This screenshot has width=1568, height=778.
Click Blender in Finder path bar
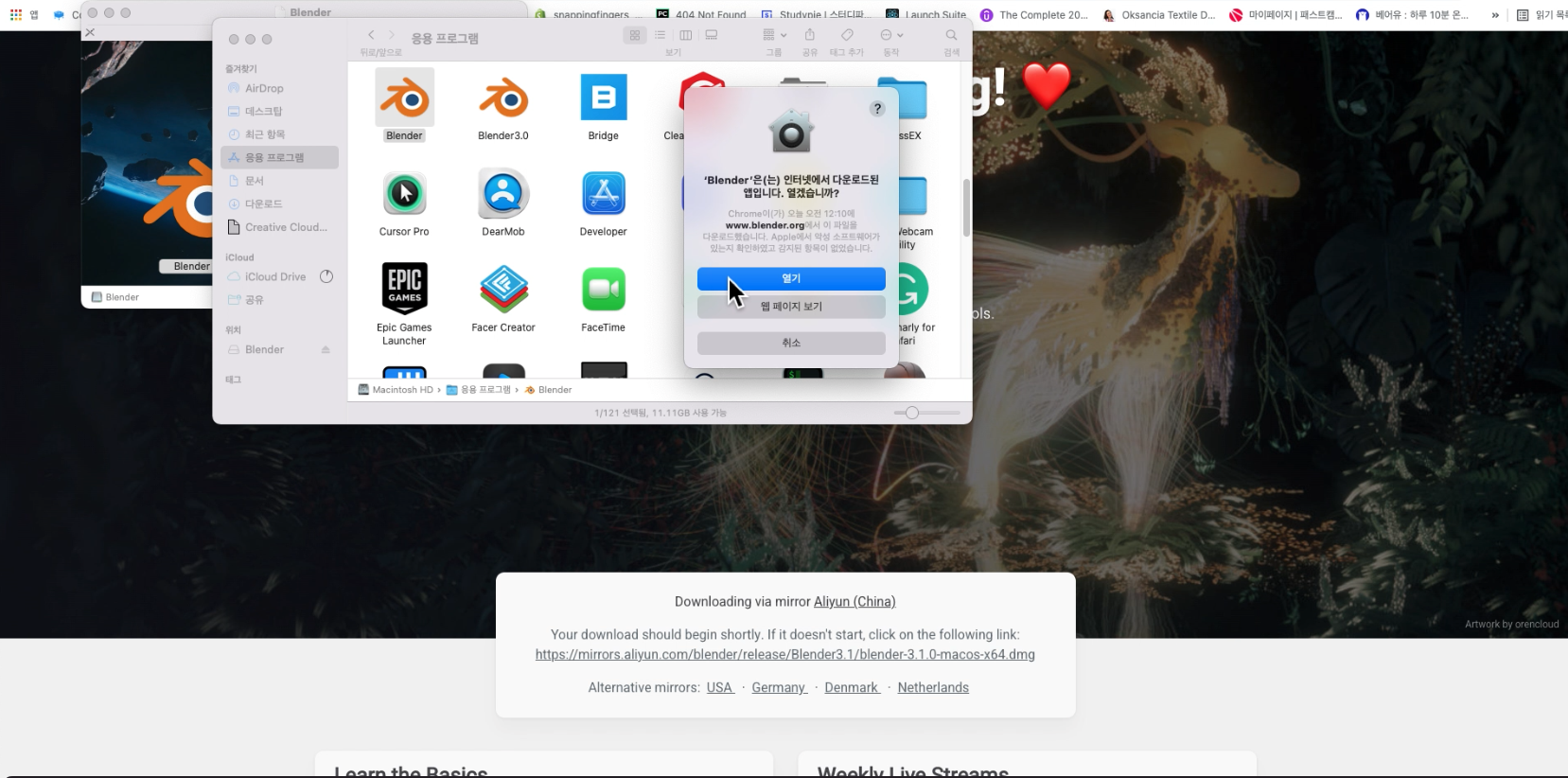coord(549,390)
